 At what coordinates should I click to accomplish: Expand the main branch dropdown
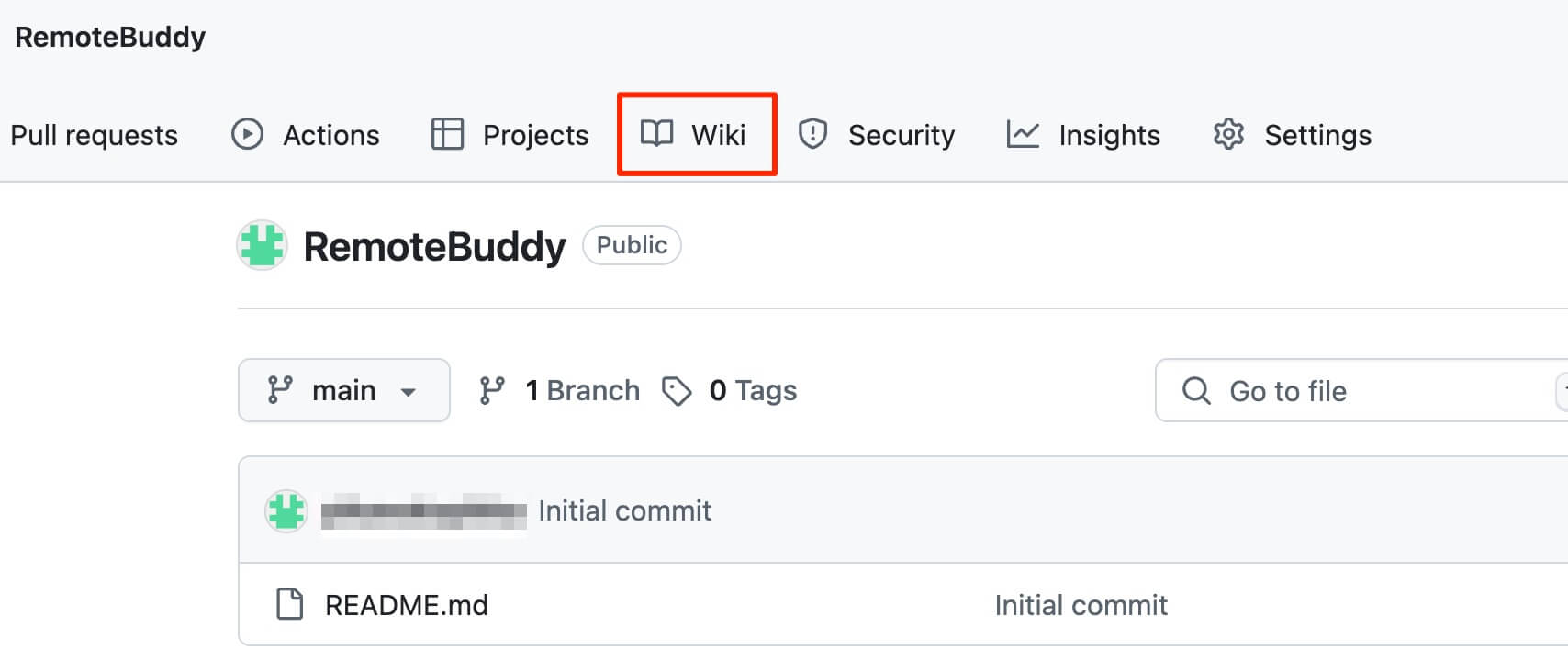tap(344, 390)
